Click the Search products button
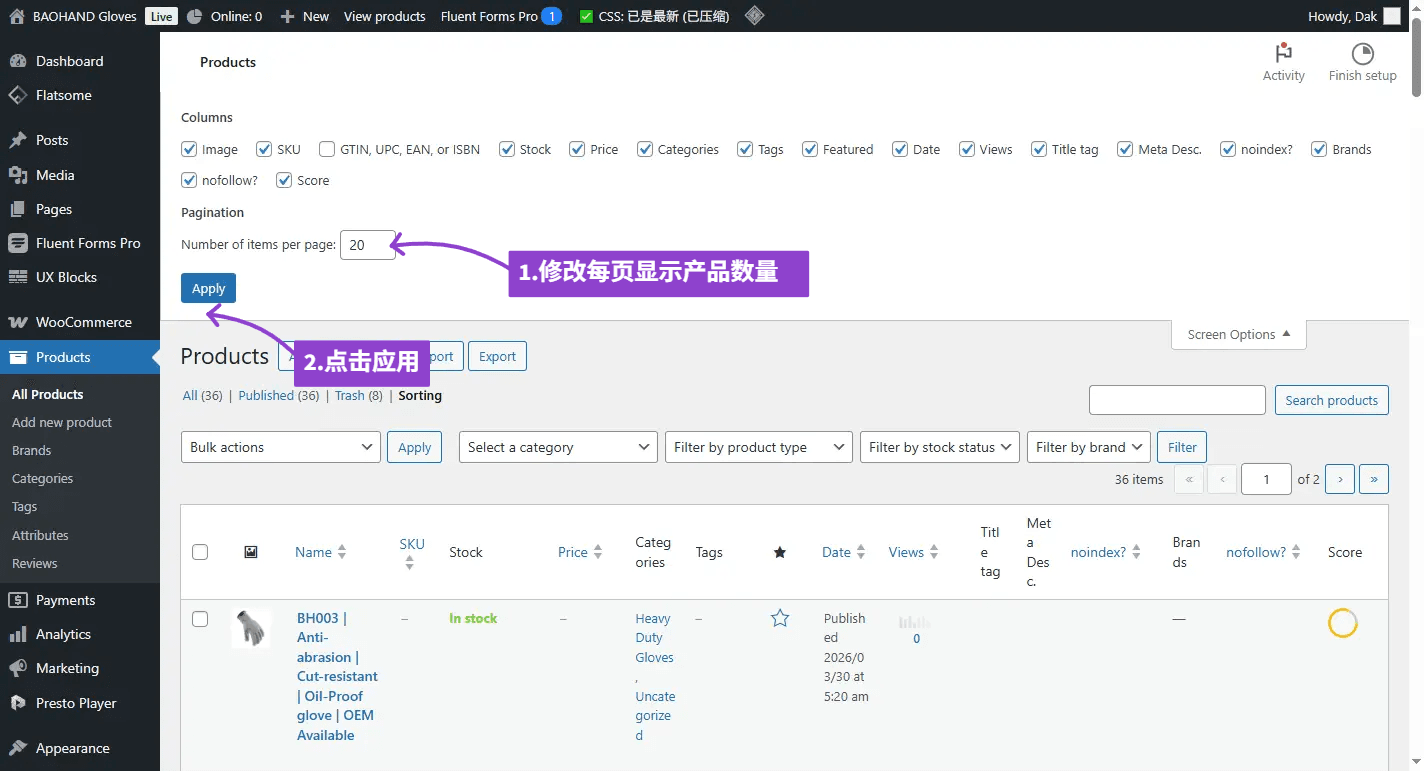The image size is (1424, 771). click(1331, 400)
